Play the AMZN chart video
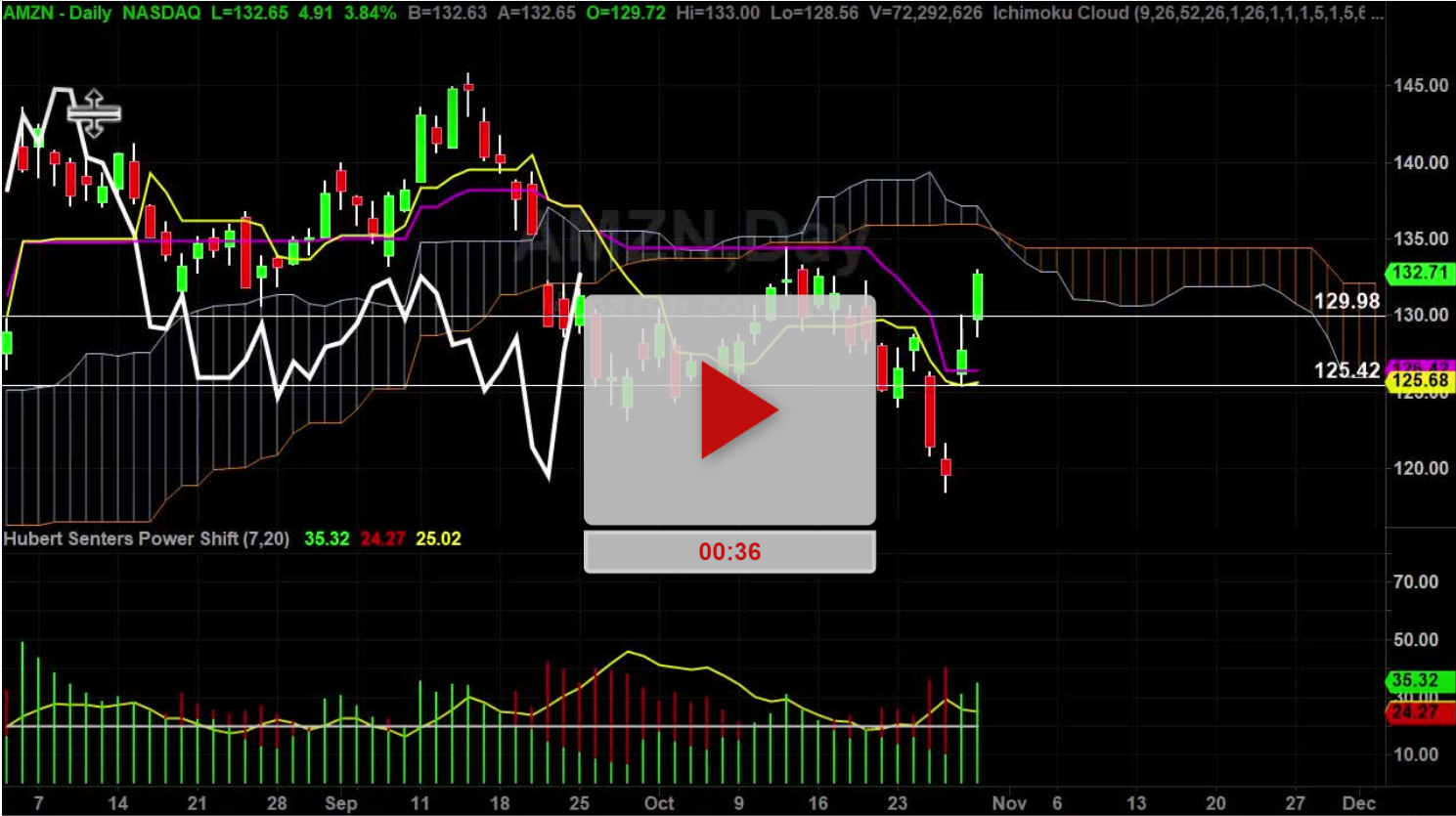This screenshot has height=816, width=1456. point(729,409)
